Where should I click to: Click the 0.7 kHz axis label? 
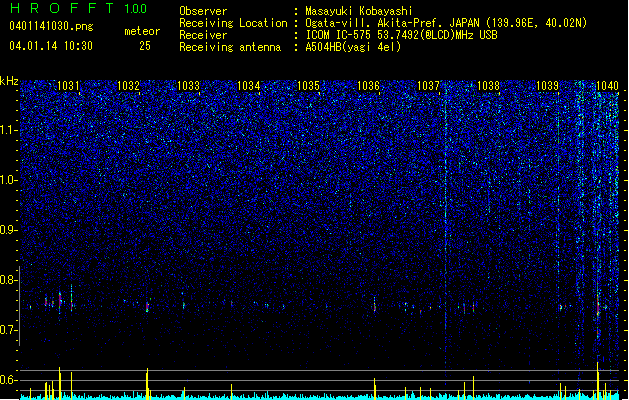pos(9,330)
